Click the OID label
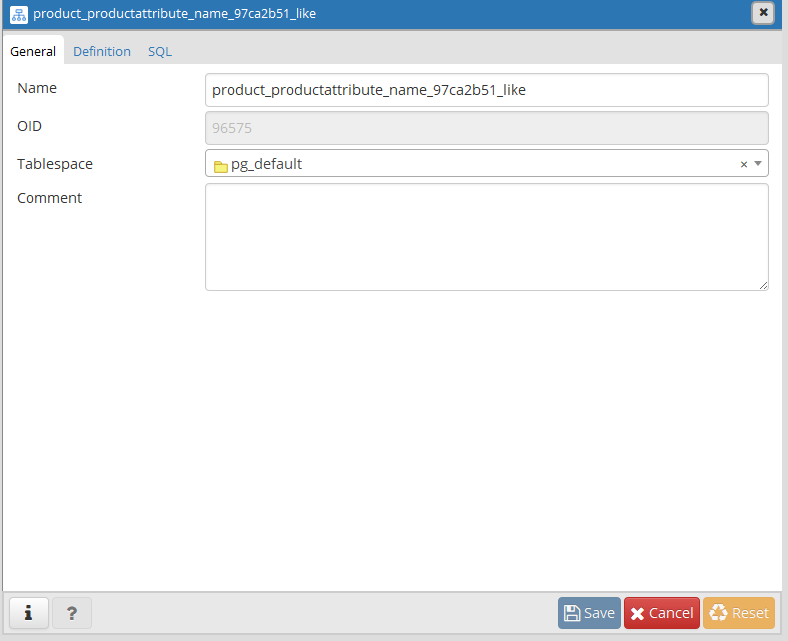This screenshot has width=788, height=641. point(29,126)
